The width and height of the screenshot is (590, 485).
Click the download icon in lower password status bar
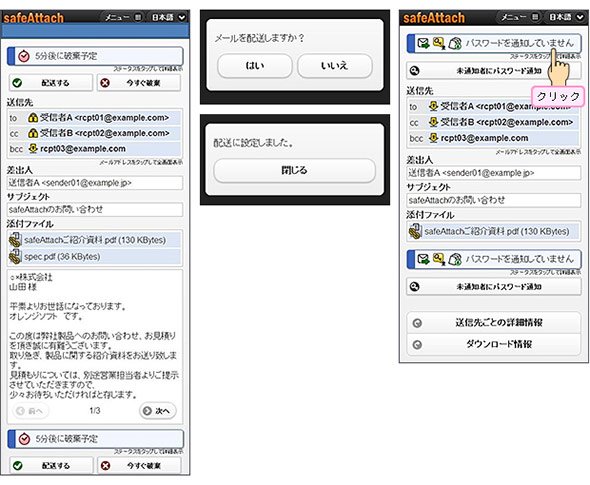click(455, 259)
